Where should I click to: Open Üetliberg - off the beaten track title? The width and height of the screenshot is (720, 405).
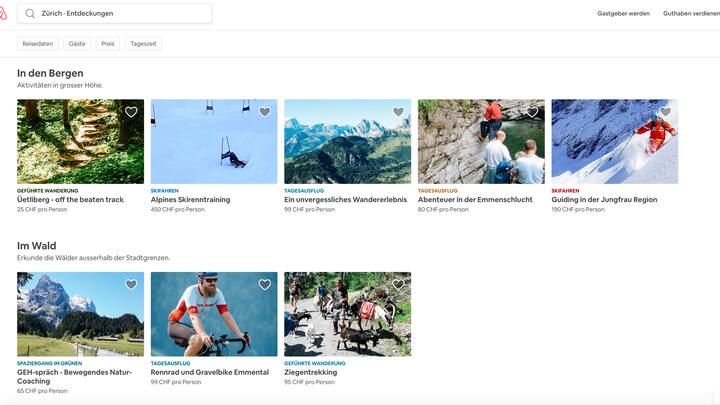coord(70,200)
